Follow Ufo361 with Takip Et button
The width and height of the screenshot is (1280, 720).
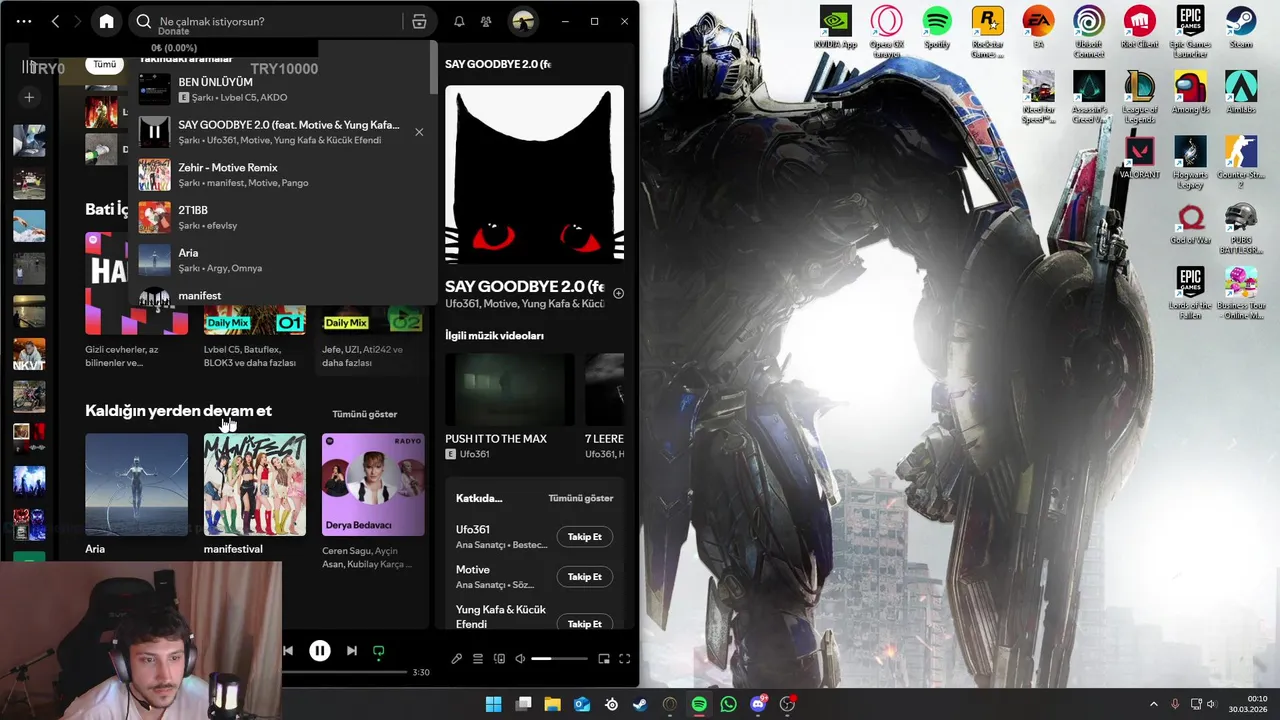pos(584,537)
